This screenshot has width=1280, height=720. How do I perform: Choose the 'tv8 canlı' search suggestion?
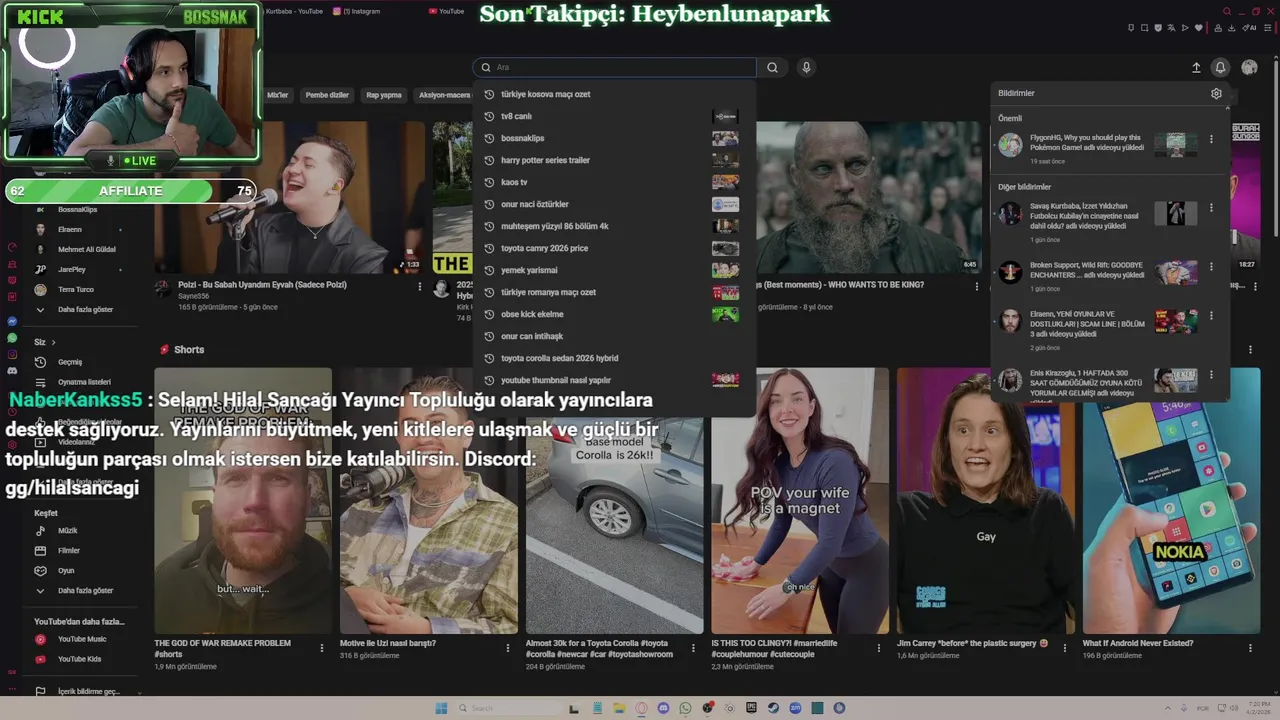pyautogui.click(x=614, y=116)
